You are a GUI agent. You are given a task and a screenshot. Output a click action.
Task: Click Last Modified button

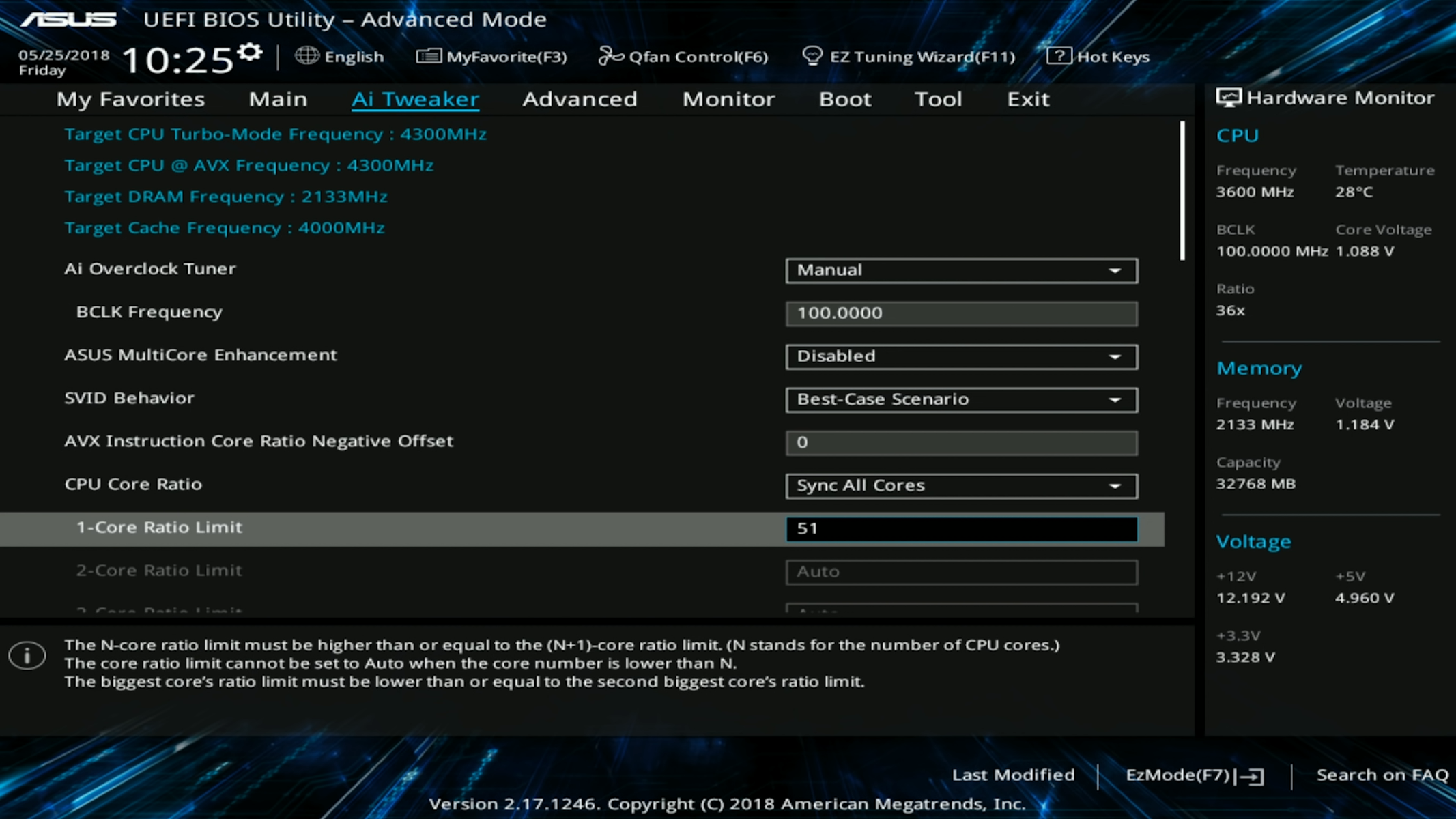1013,775
